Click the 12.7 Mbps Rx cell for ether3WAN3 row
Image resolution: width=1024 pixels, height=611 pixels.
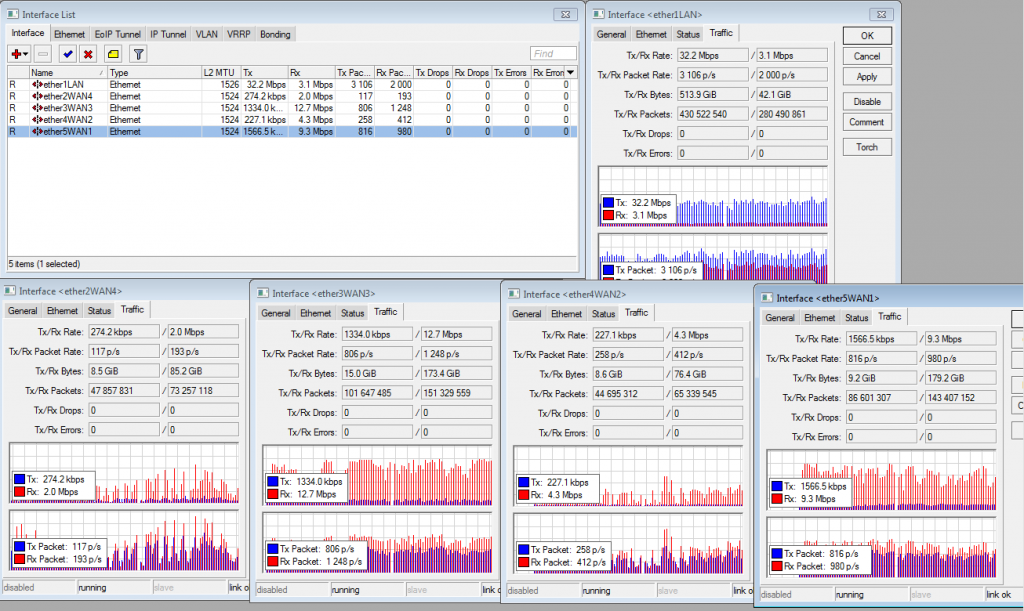313,108
